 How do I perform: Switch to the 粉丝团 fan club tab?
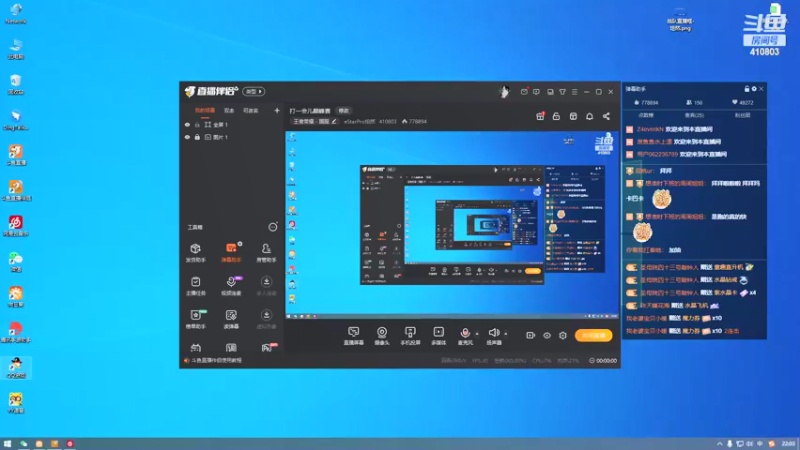[742, 115]
